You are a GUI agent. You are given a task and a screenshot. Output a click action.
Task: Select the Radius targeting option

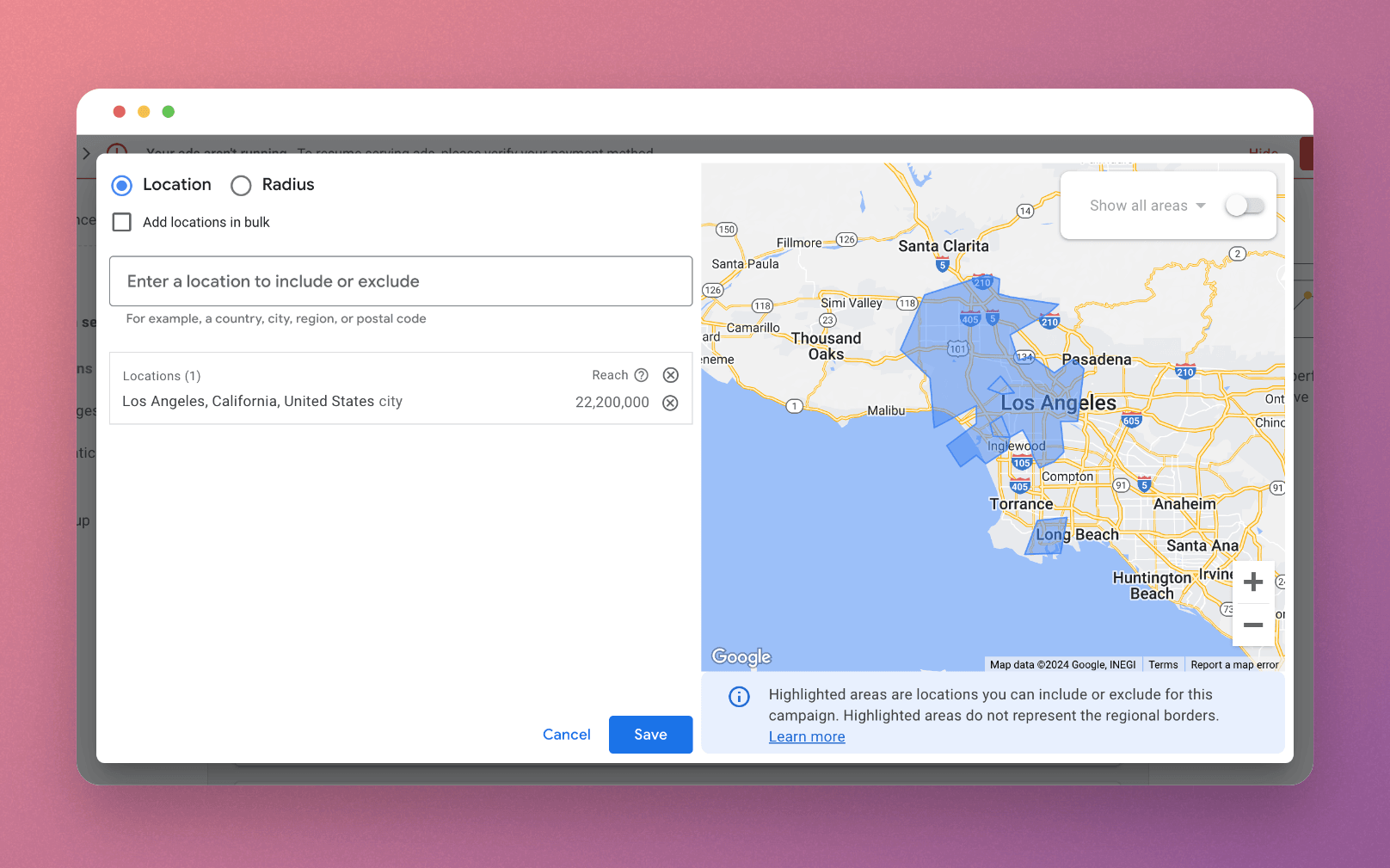(241, 185)
